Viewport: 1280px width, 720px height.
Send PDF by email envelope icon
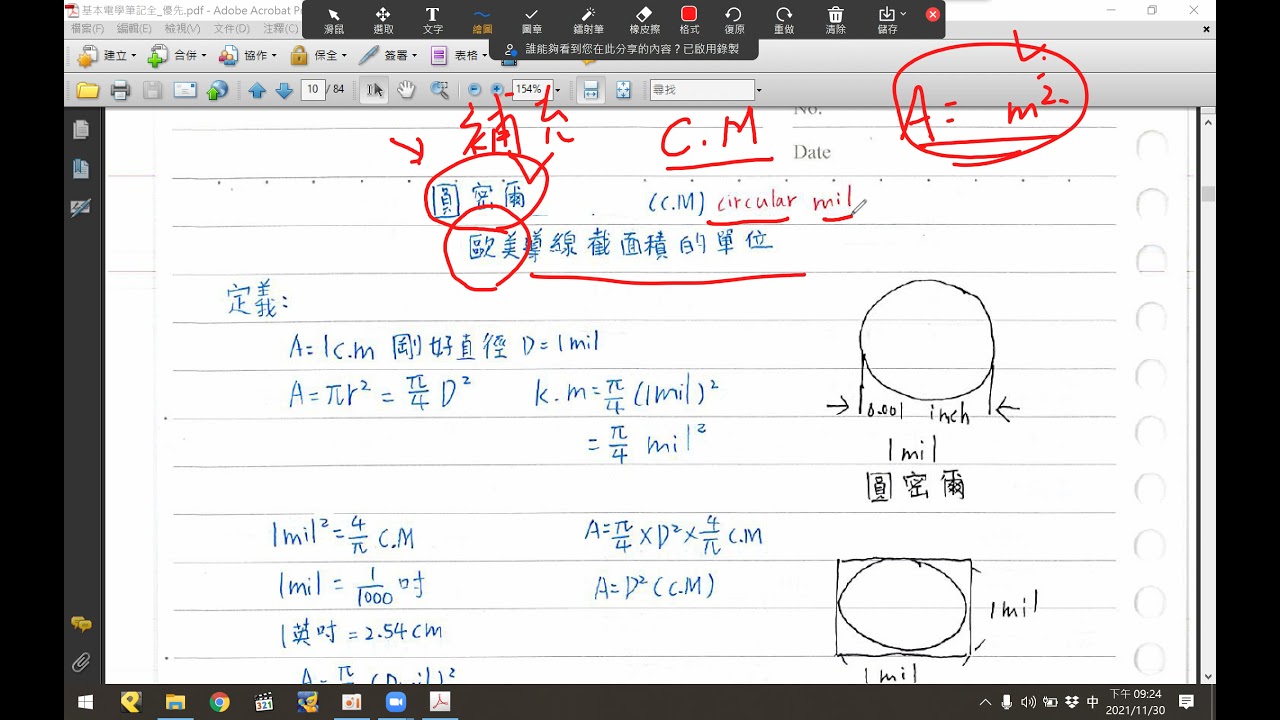click(185, 90)
